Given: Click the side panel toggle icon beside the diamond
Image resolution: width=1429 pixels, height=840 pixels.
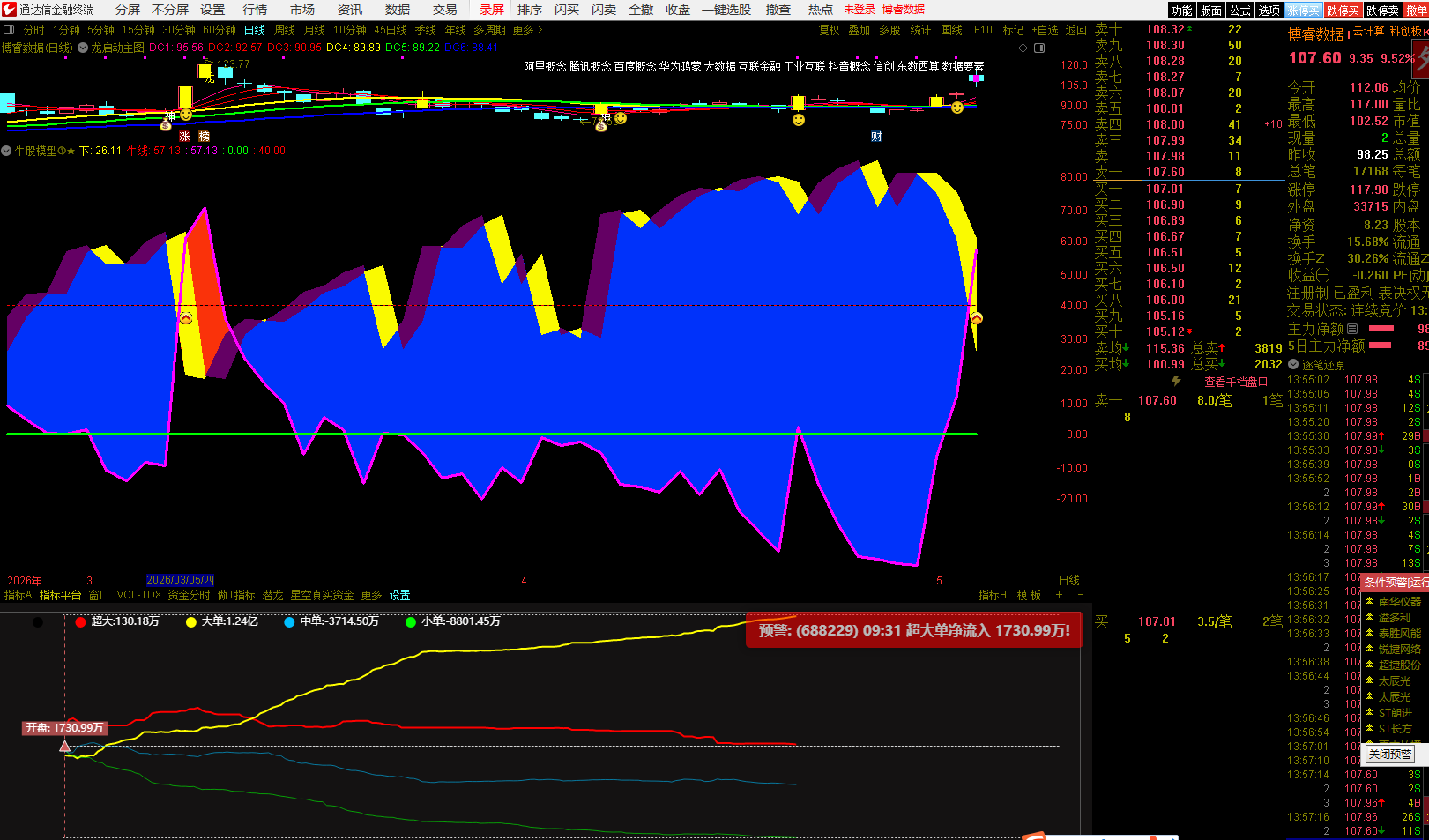Looking at the screenshot, I should [x=1039, y=48].
